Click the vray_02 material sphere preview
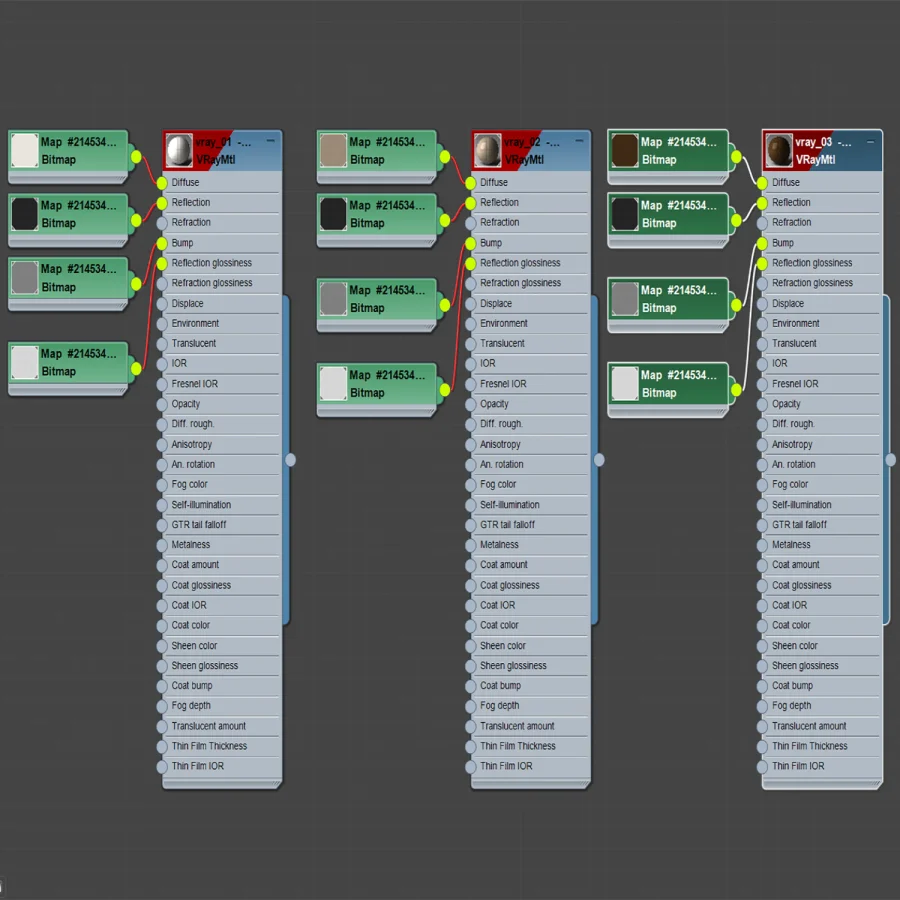Screen dimensions: 900x900 click(x=488, y=150)
